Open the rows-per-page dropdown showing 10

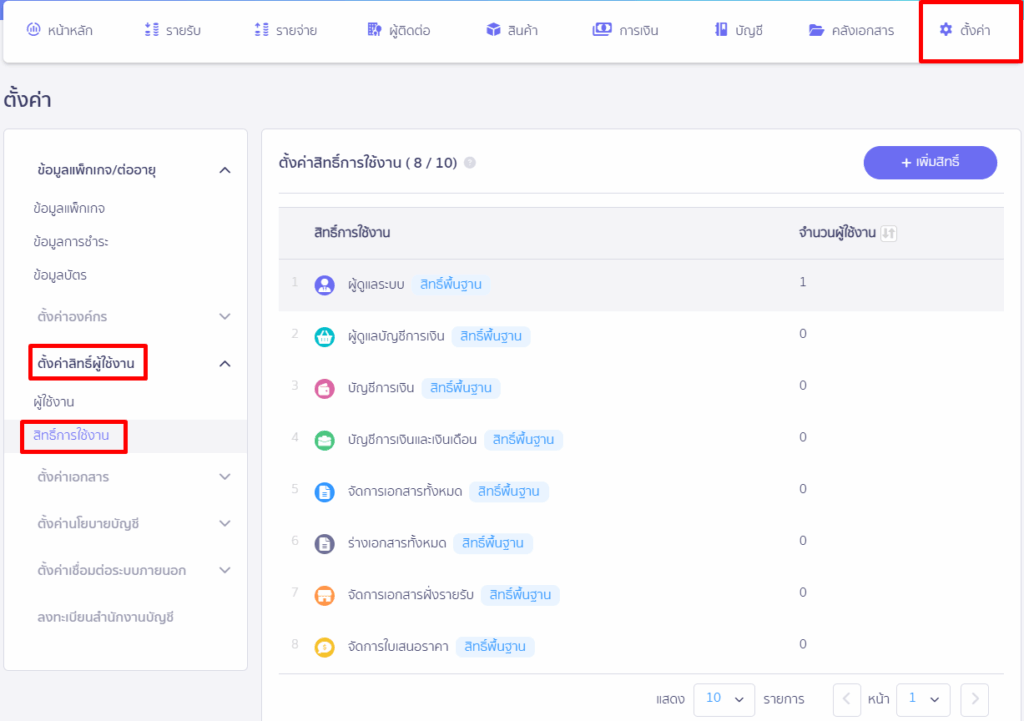[724, 699]
